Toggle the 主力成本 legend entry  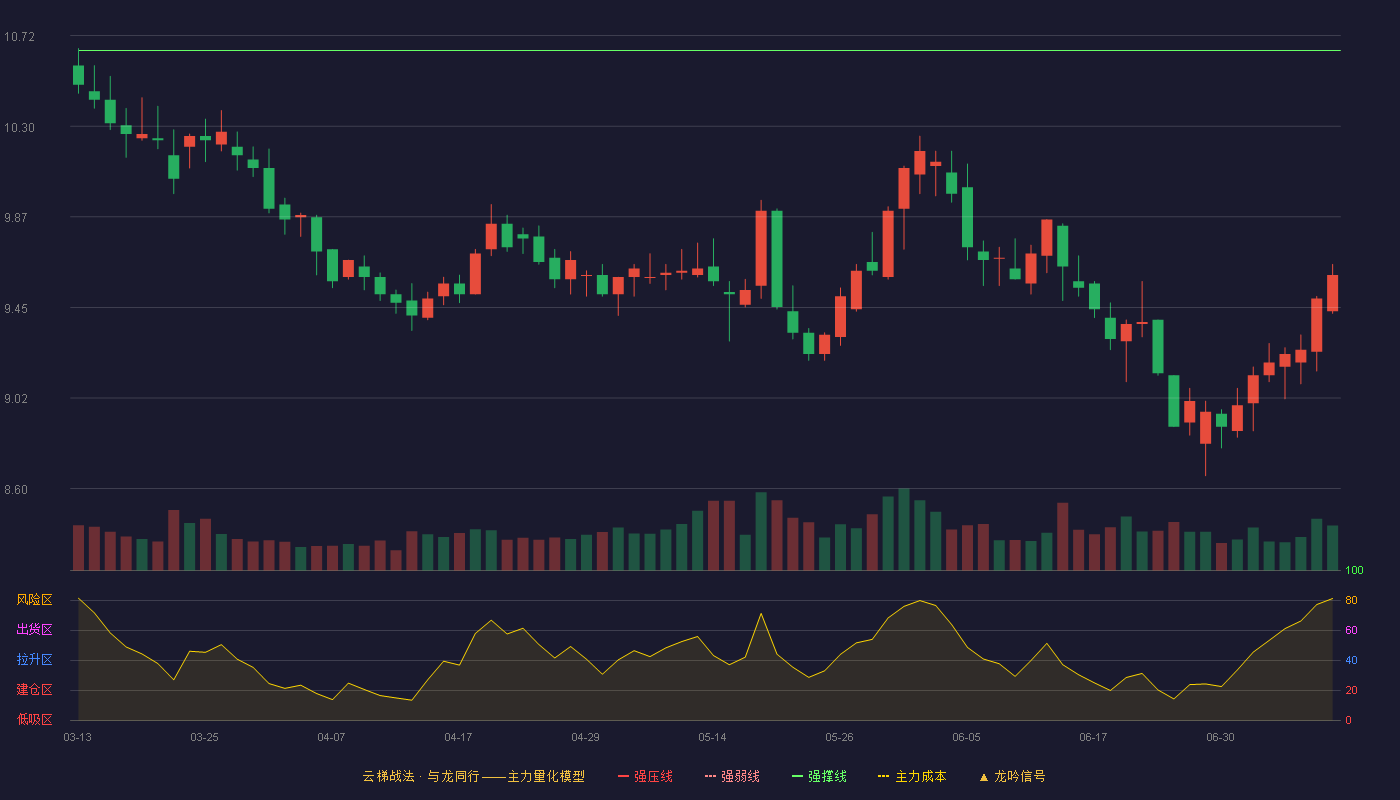point(912,776)
